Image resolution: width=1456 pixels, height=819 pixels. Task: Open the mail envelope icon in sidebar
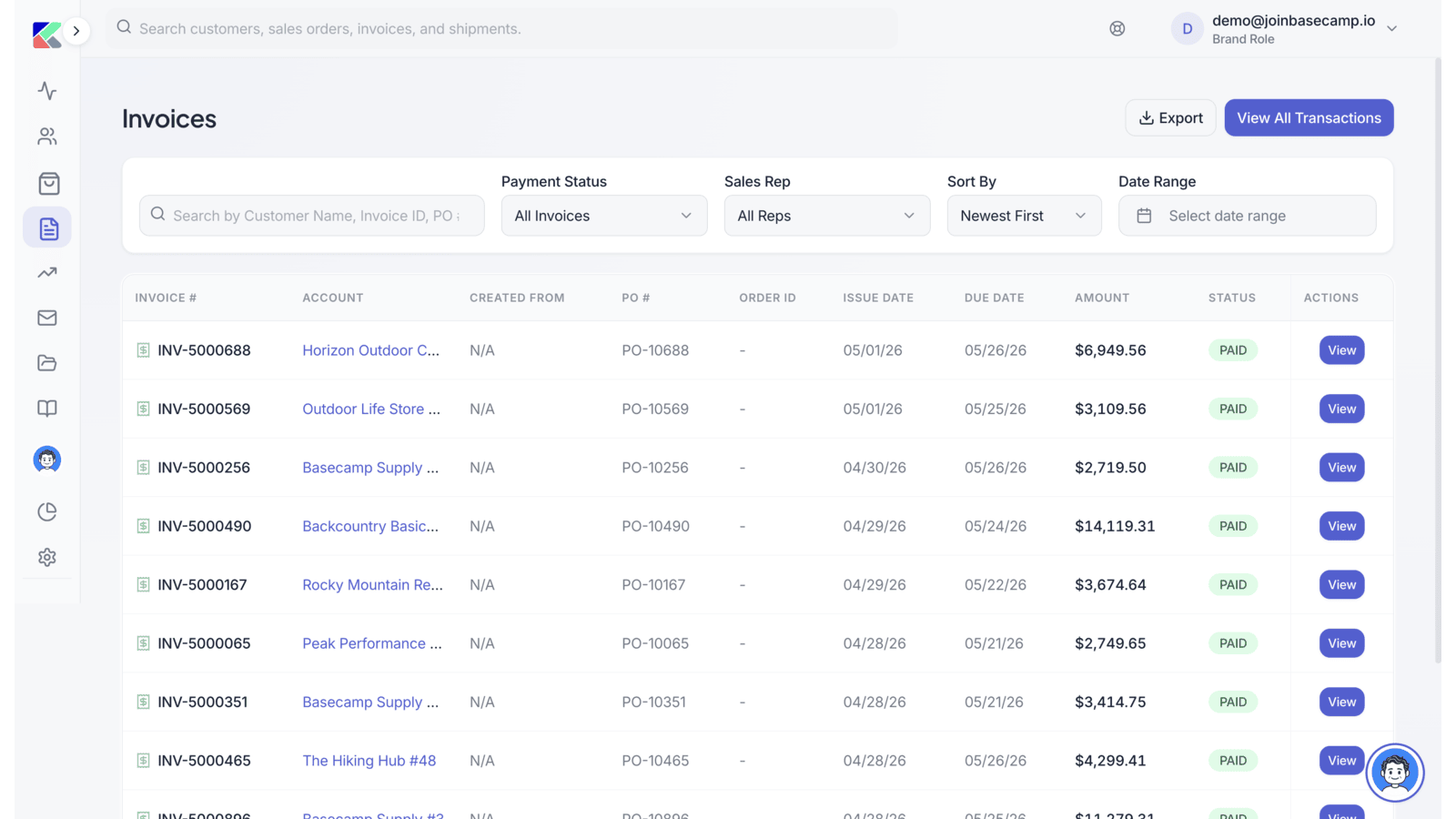click(47, 318)
